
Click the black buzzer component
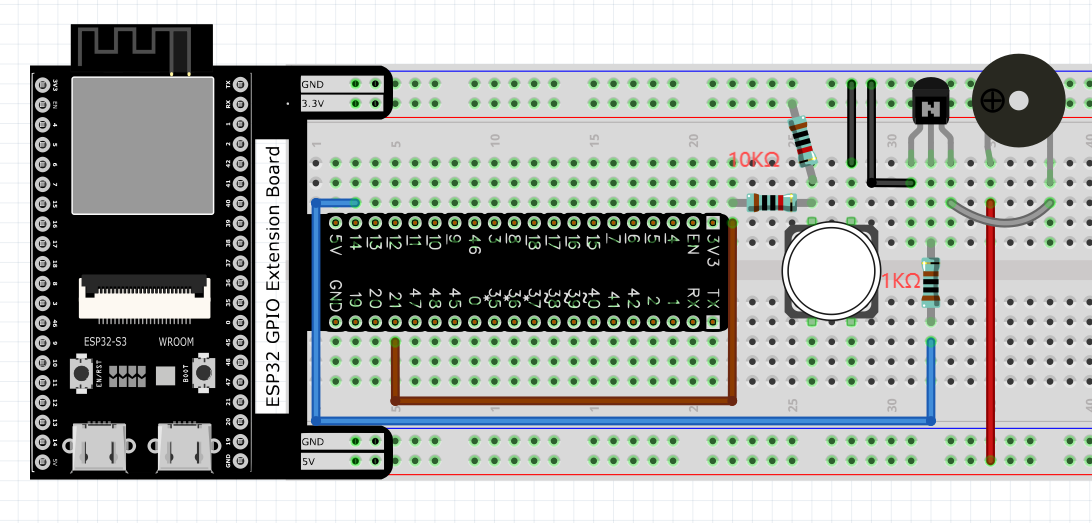(1018, 101)
